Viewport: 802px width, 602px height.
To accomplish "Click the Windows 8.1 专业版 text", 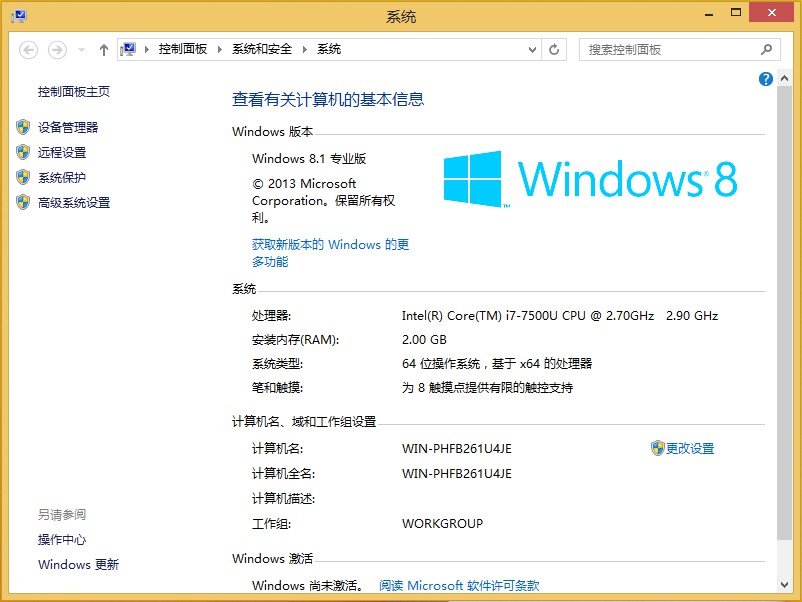I will (x=309, y=159).
